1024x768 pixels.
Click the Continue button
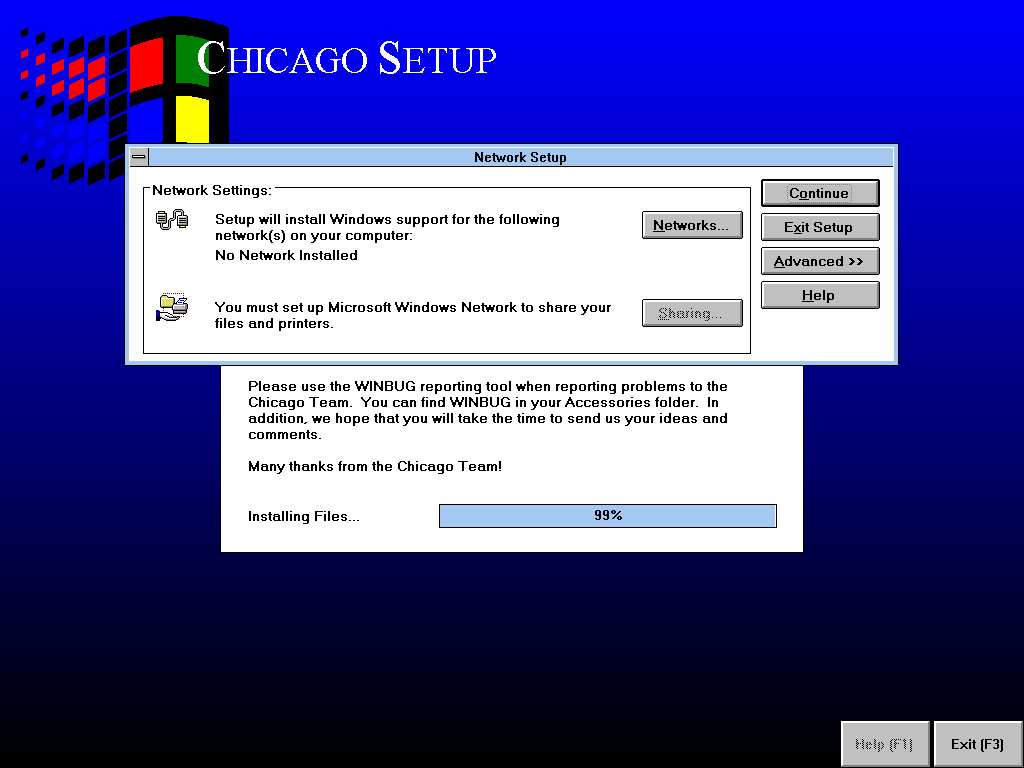pos(820,193)
